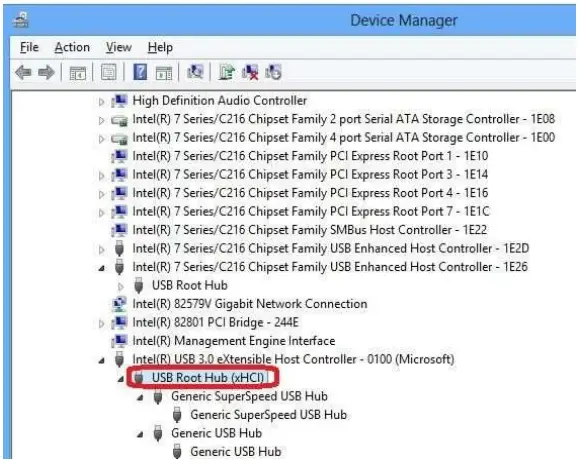Collapse the USB 3.0 eXtensible Host Controller node

(102, 361)
